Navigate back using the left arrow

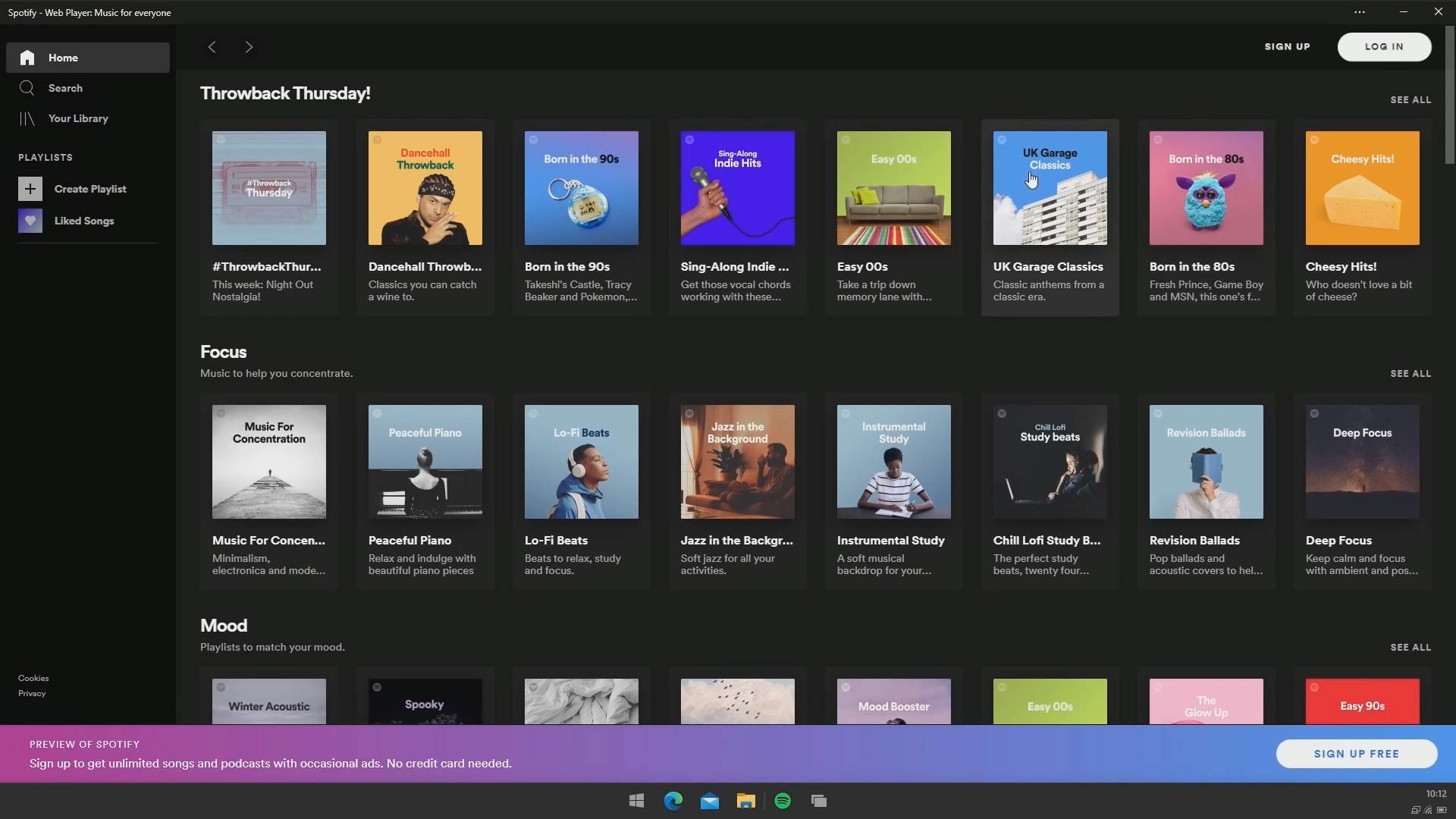212,46
